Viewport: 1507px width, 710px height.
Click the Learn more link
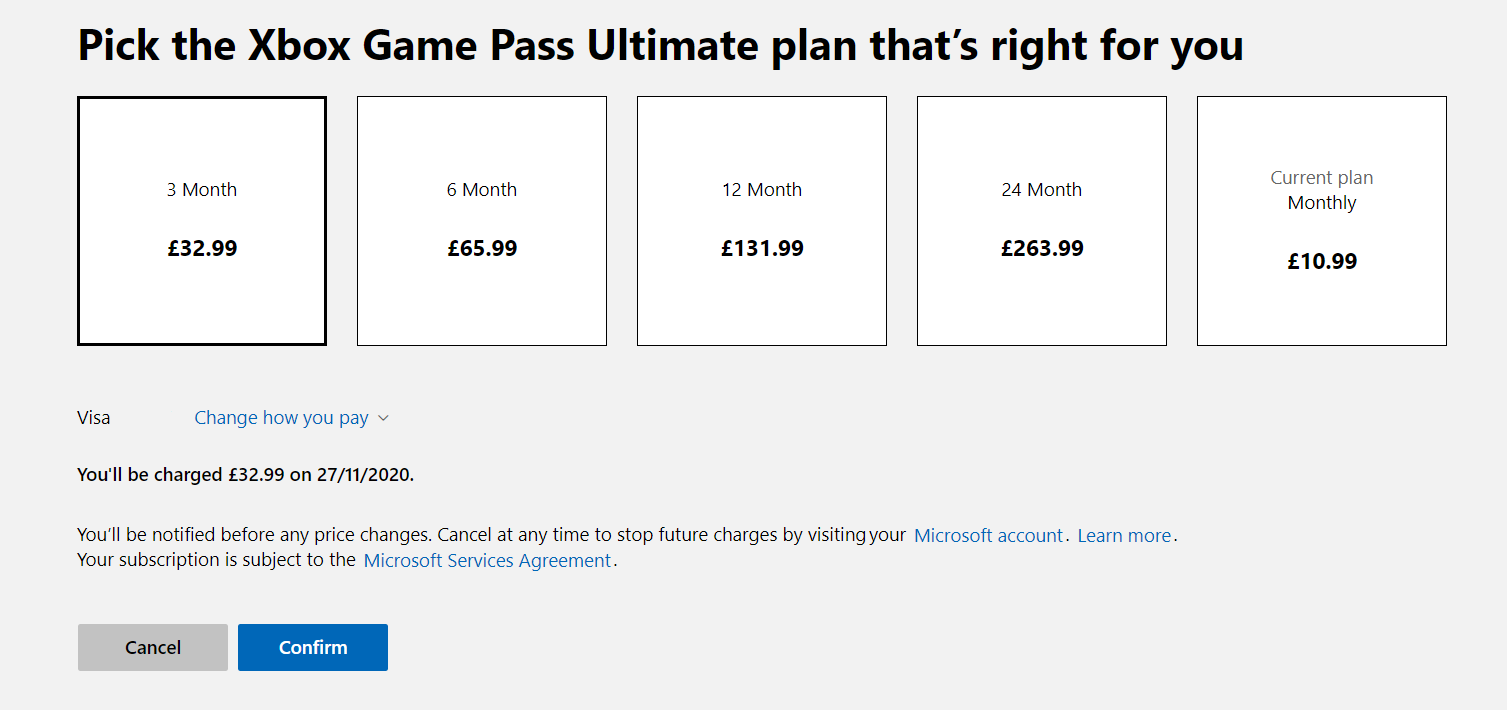click(x=1123, y=535)
